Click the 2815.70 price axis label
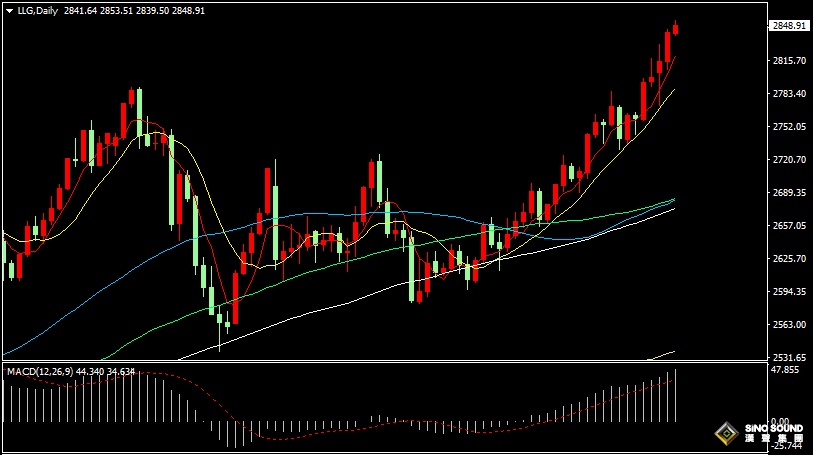Viewport: 813px width, 455px height. (x=789, y=61)
